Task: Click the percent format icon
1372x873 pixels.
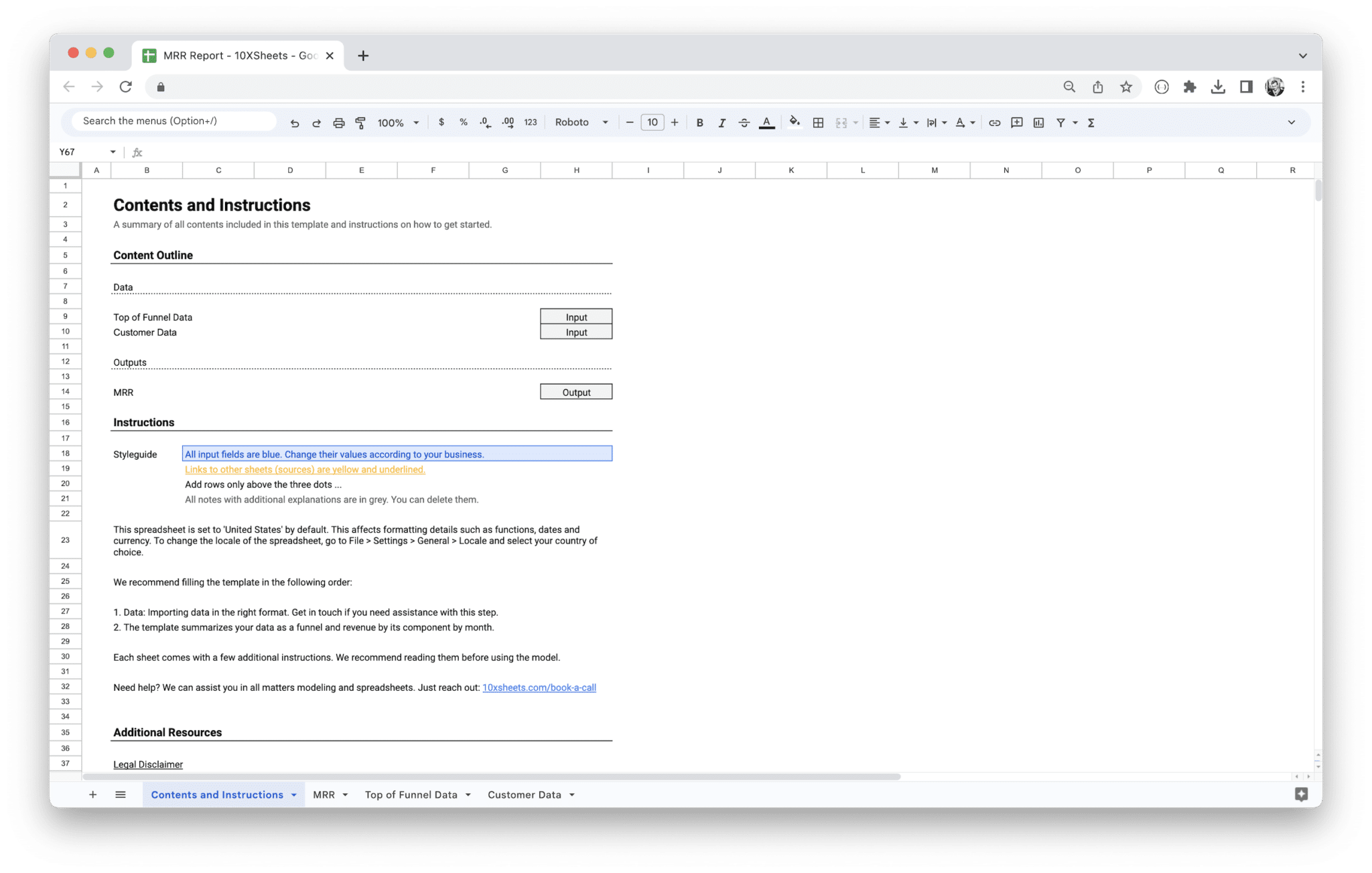Action: click(x=463, y=122)
